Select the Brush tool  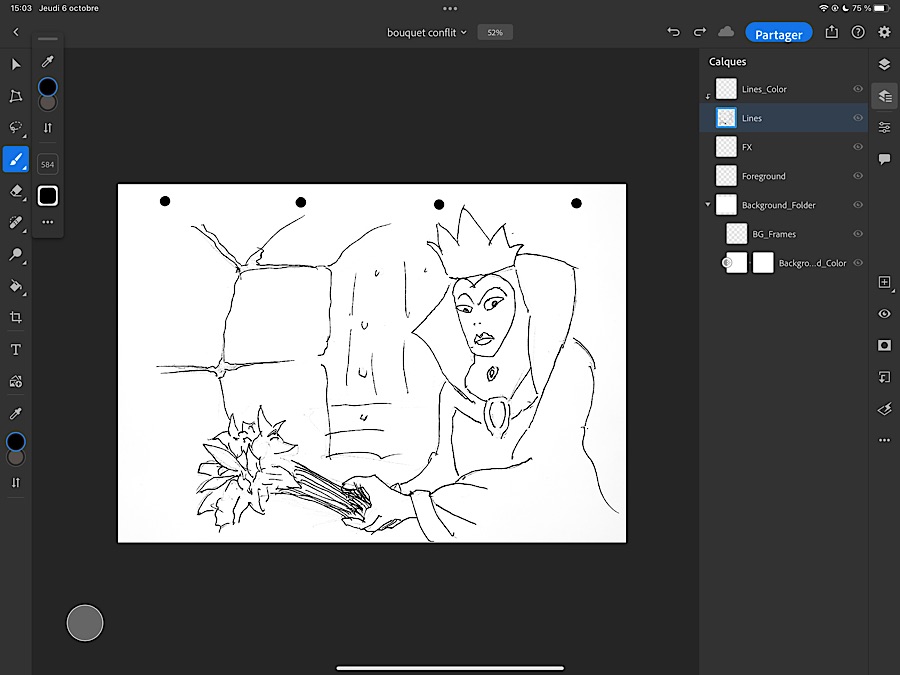16,159
